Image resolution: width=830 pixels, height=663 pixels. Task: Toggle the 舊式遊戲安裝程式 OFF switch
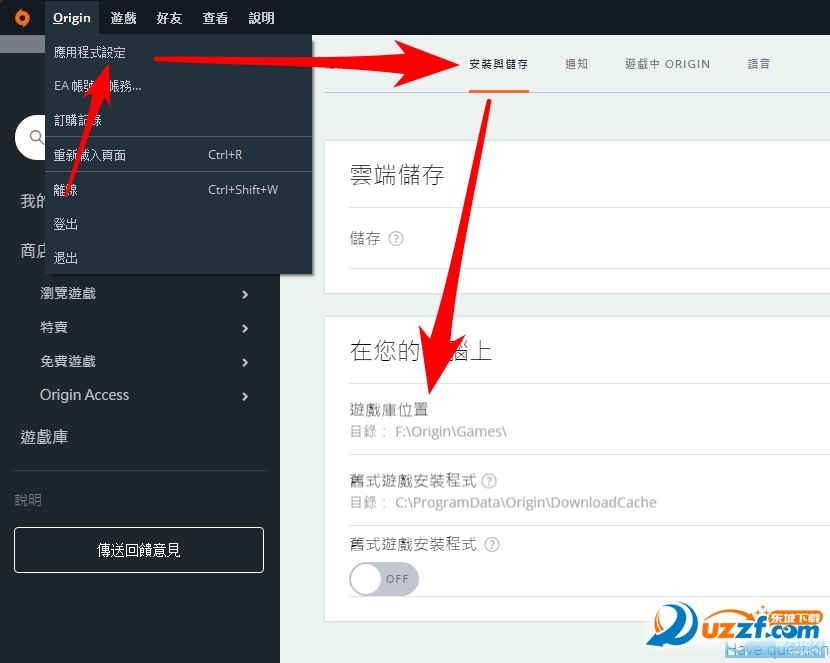click(384, 579)
